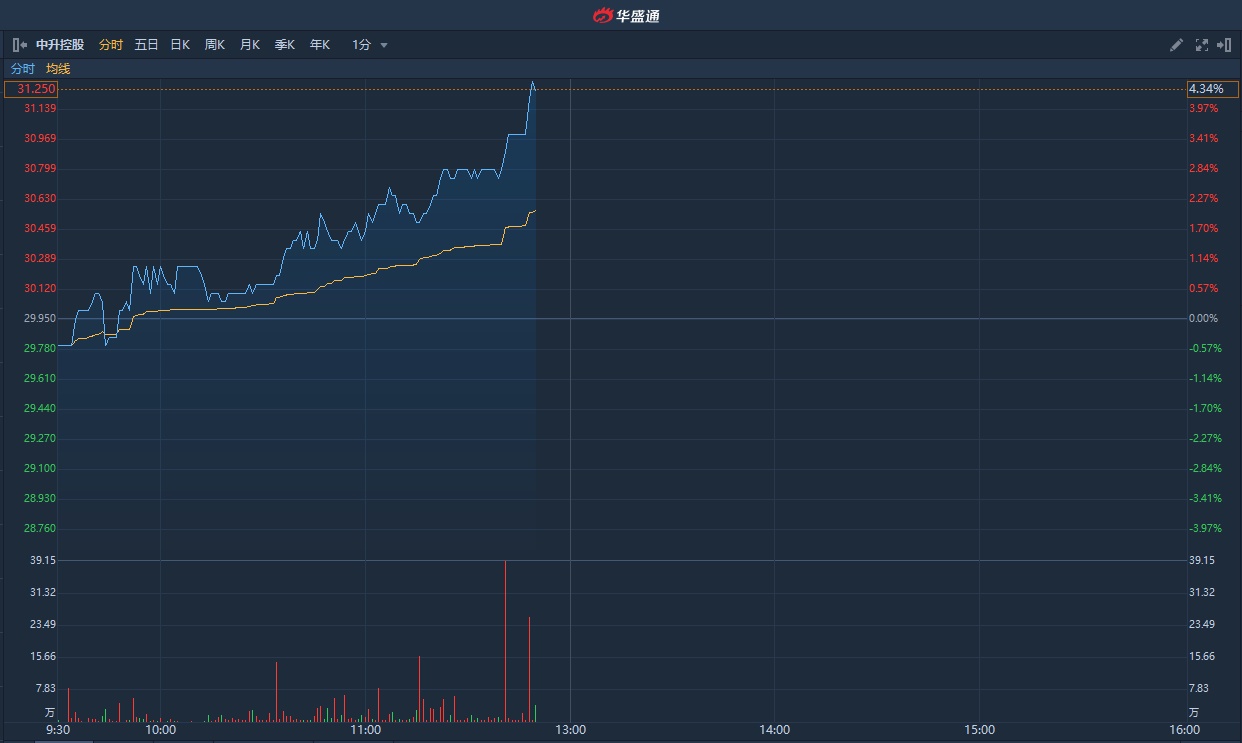
Task: Select the 分时 intraday chart tab
Action: pos(111,45)
